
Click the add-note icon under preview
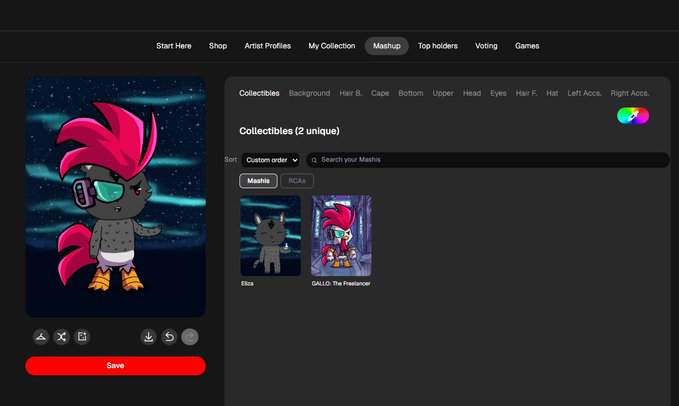point(82,337)
